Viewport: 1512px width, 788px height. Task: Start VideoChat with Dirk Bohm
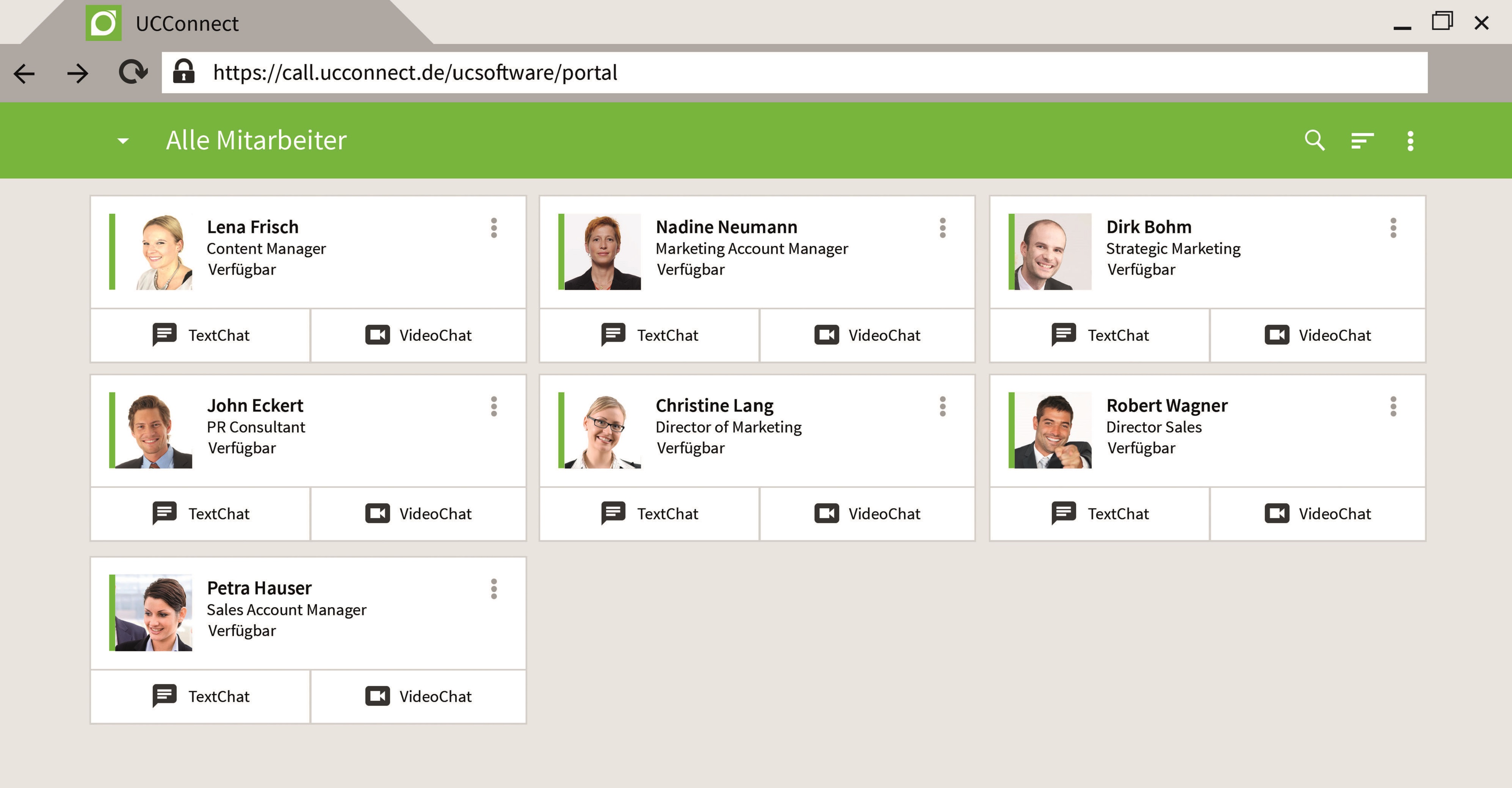point(1318,335)
